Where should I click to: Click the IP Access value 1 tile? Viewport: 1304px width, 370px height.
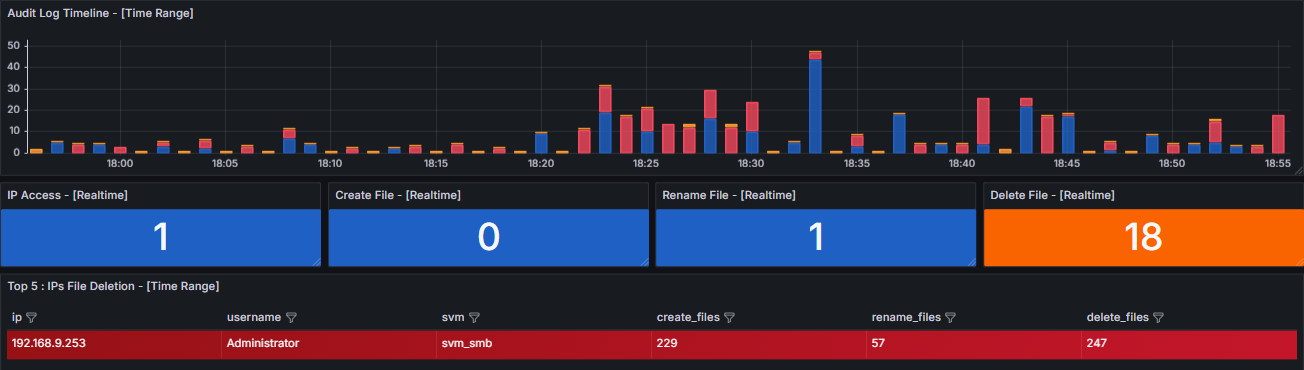point(161,237)
